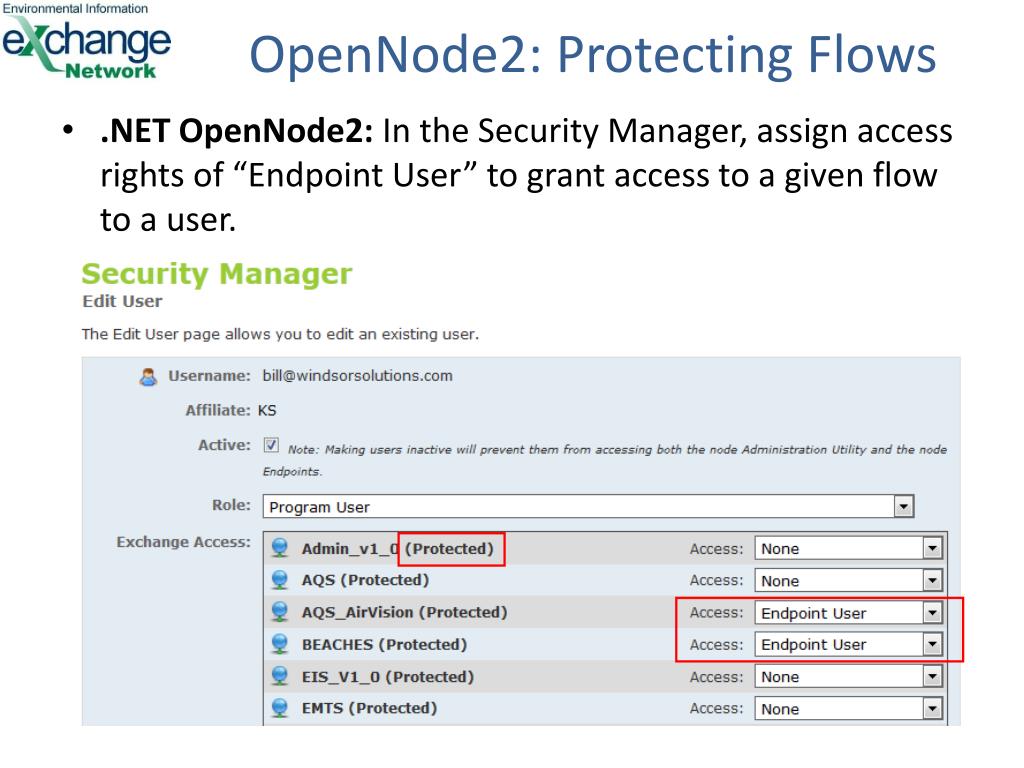Select the BEACHES (Protected) flow row
The image size is (1024, 768).
coord(605,644)
